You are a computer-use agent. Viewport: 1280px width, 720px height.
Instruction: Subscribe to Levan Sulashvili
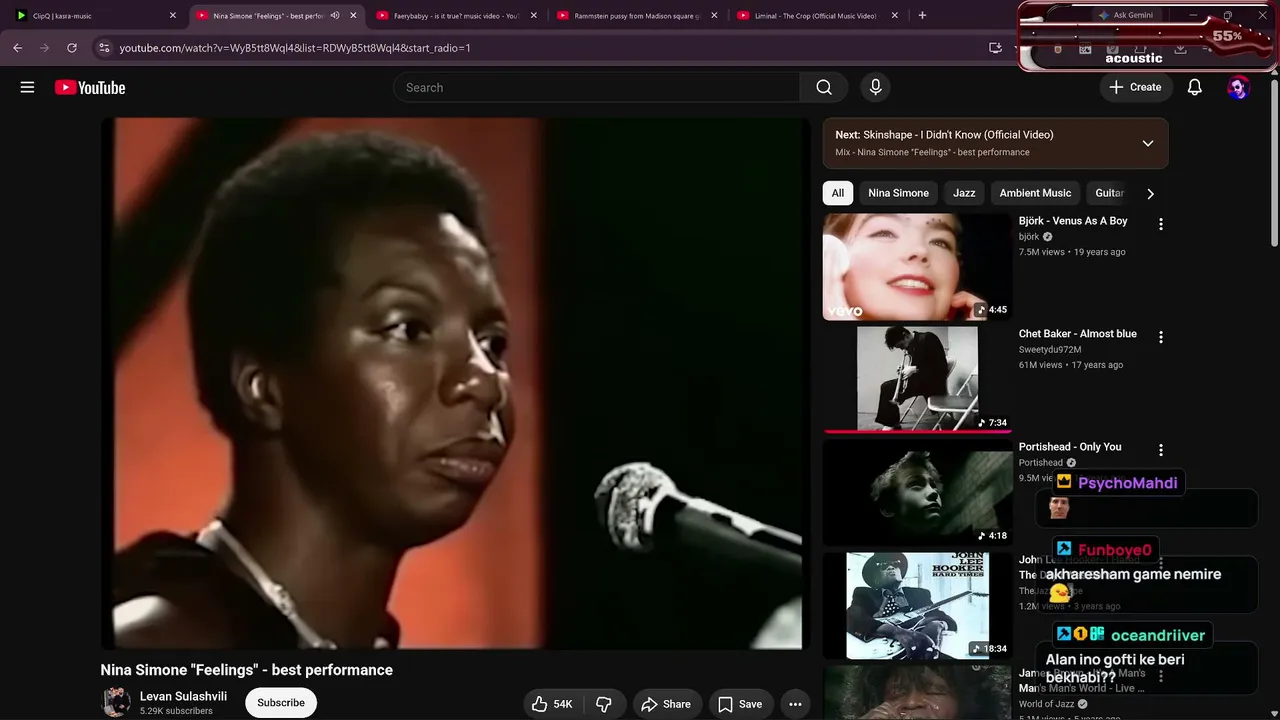(x=281, y=703)
